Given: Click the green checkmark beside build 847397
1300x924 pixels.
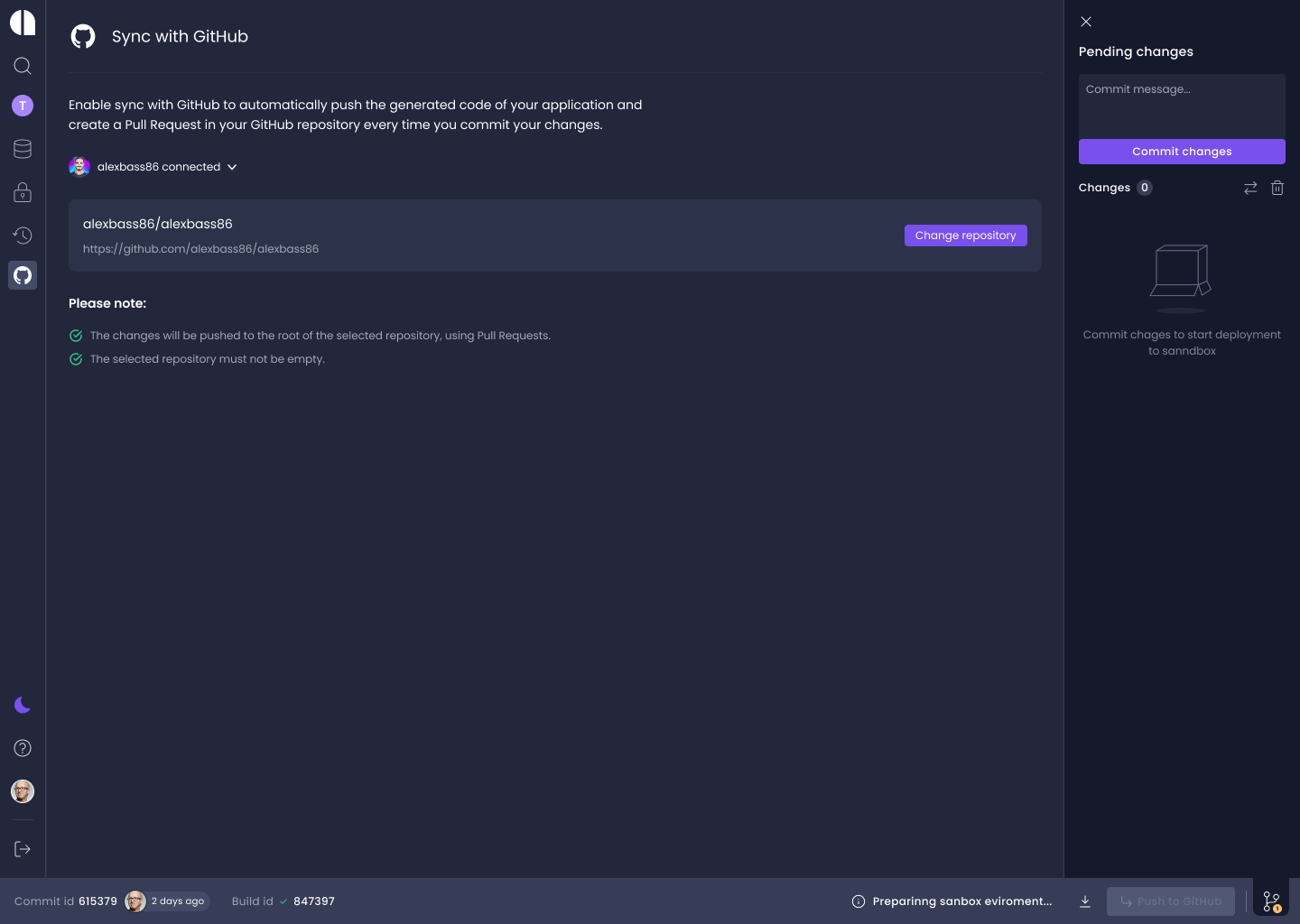Looking at the screenshot, I should [x=283, y=901].
